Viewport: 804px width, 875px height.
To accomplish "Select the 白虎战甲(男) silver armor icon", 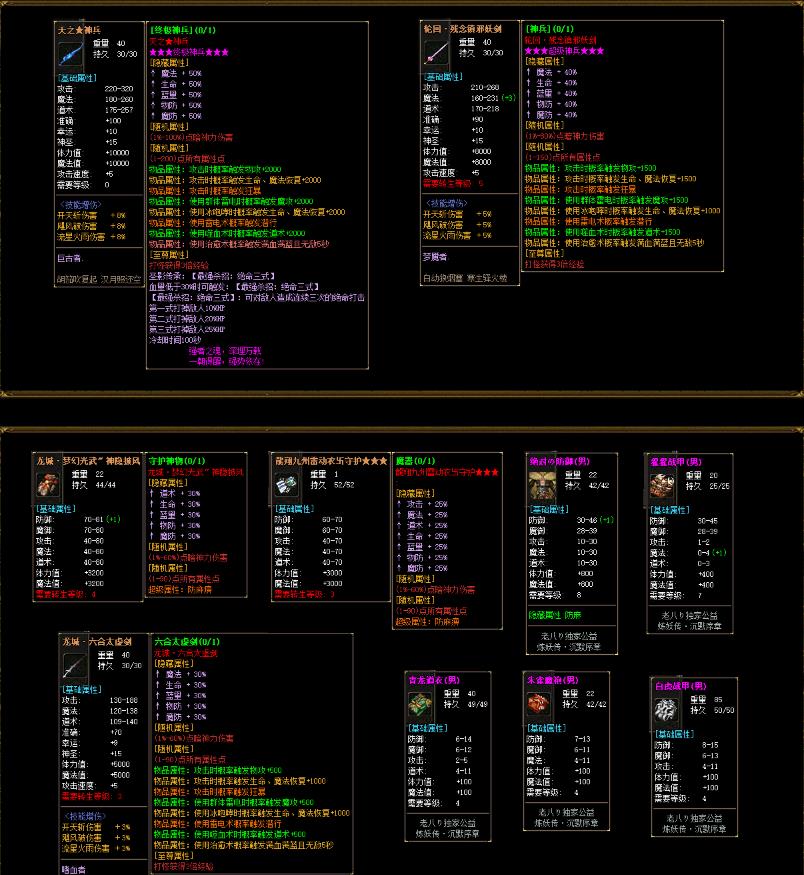I will point(667,709).
